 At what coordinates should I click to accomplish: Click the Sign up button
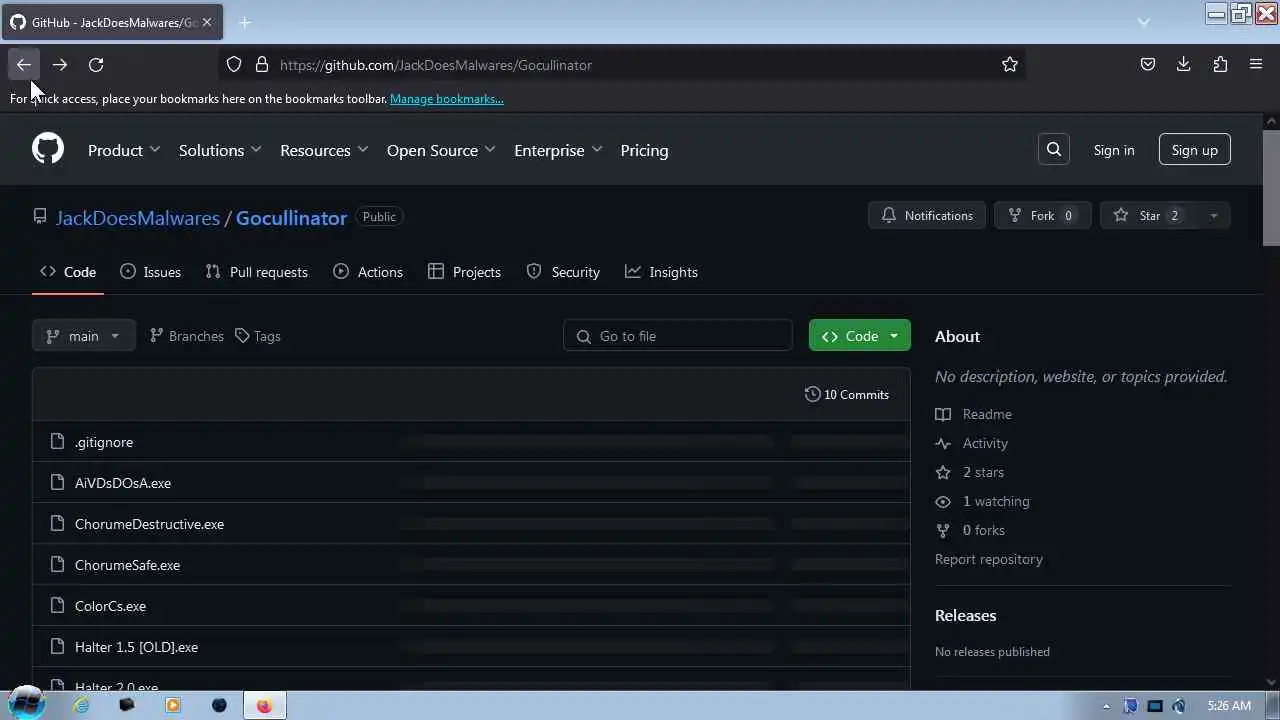(x=1195, y=150)
